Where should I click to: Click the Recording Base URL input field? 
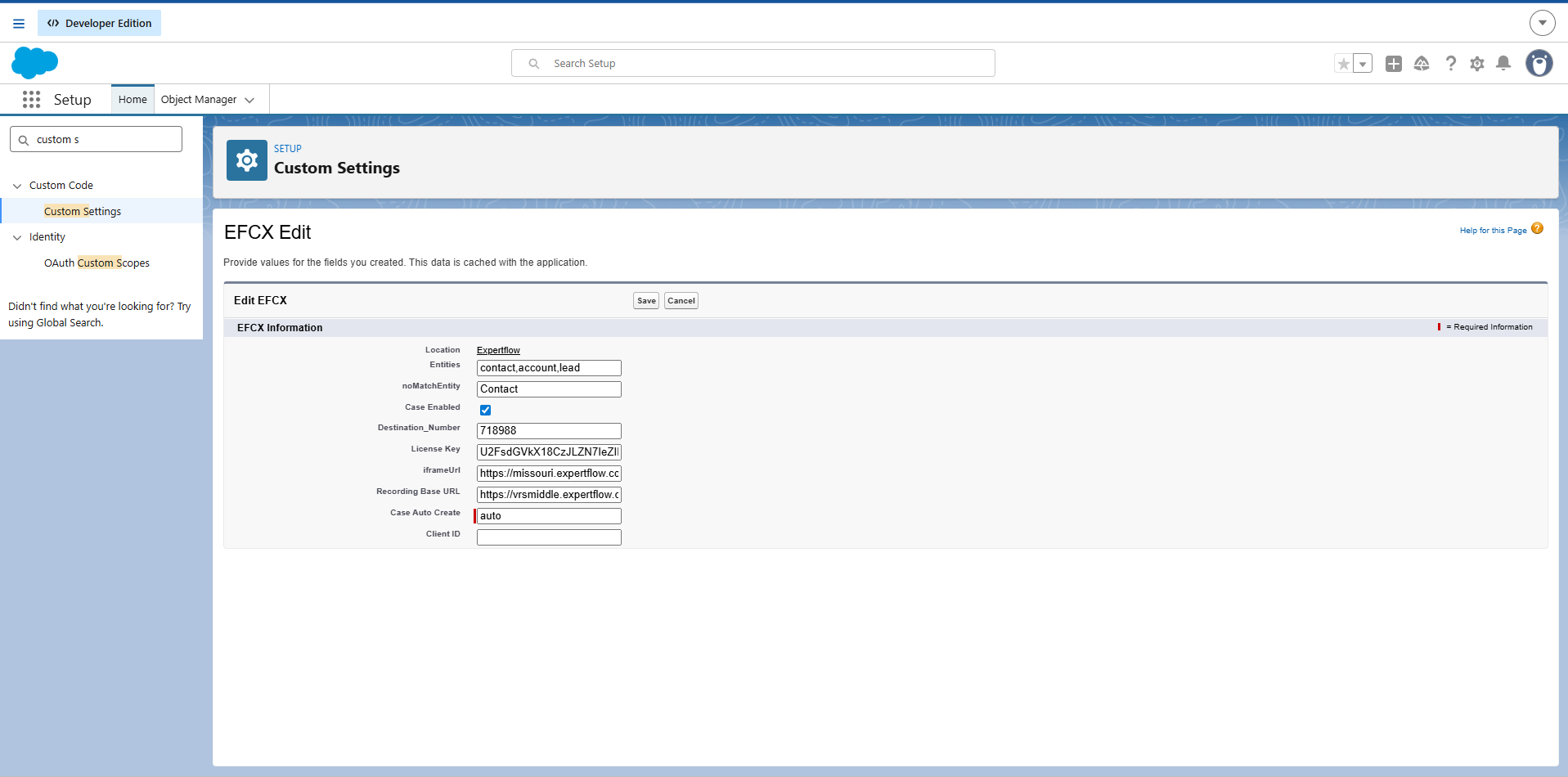pos(549,495)
